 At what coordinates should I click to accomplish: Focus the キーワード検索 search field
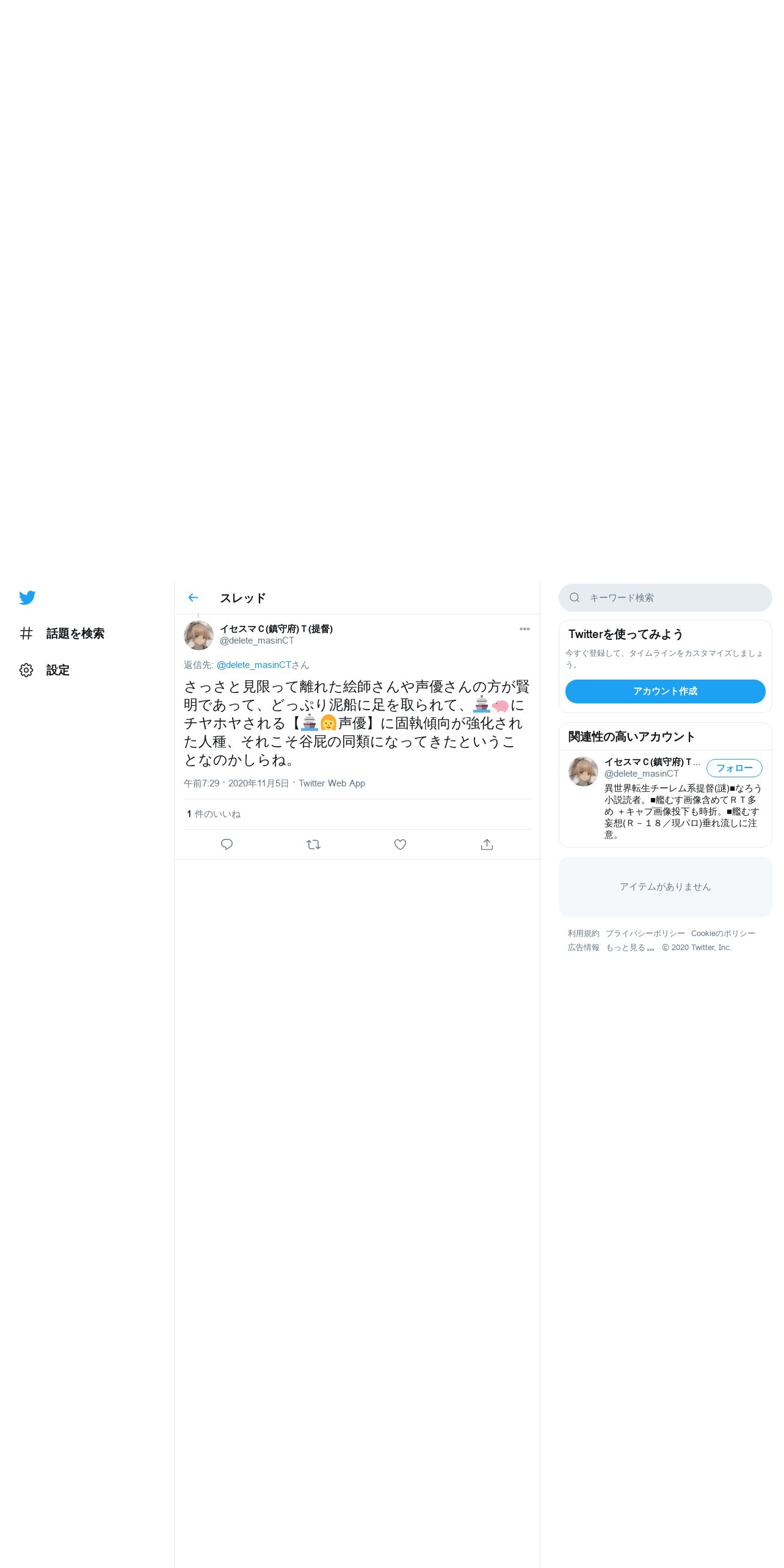click(x=665, y=597)
